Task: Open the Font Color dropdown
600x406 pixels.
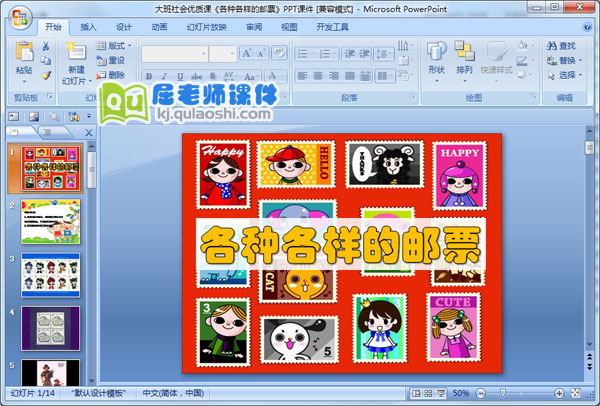Action: [275, 76]
